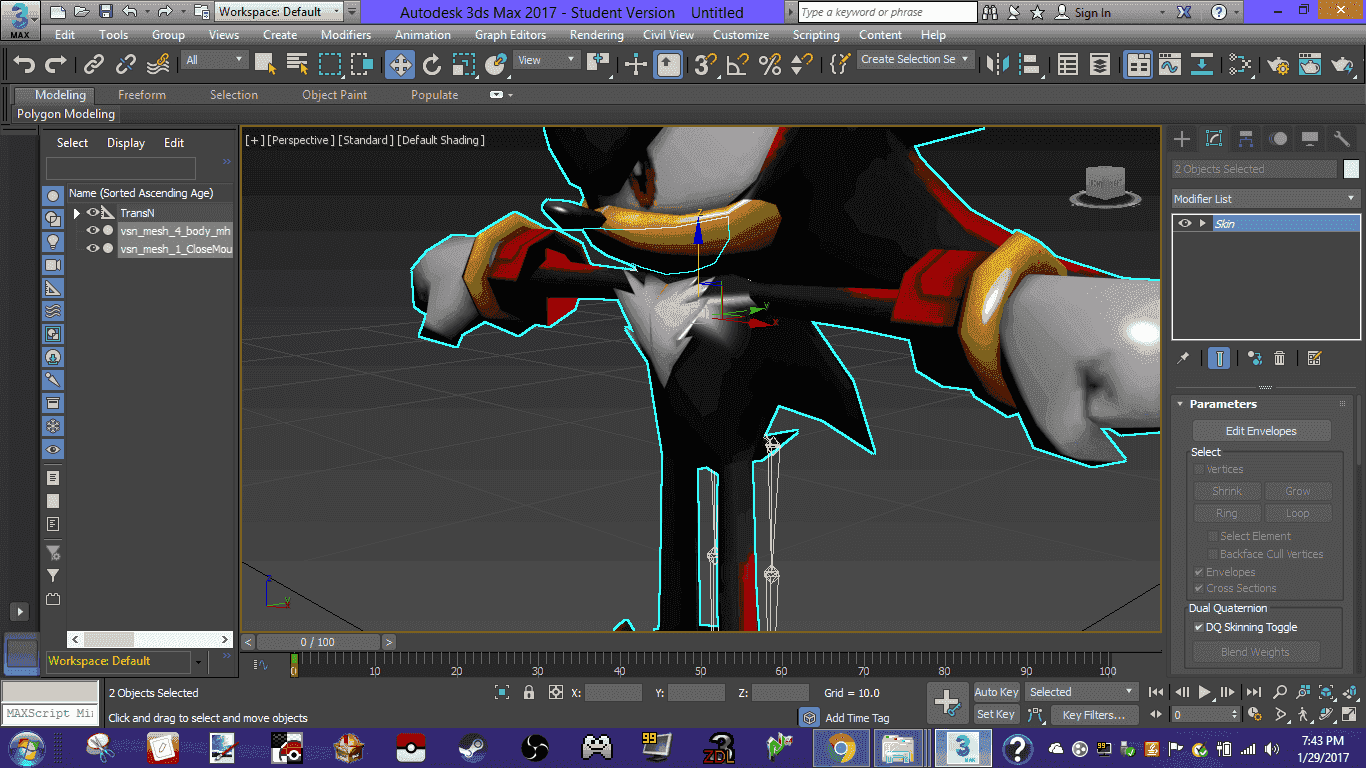Click the Edit Envelopes button

pos(1261,431)
